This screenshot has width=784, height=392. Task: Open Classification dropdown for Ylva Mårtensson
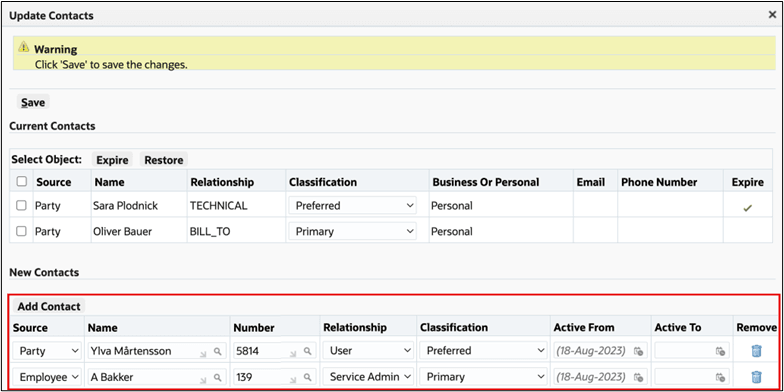483,351
